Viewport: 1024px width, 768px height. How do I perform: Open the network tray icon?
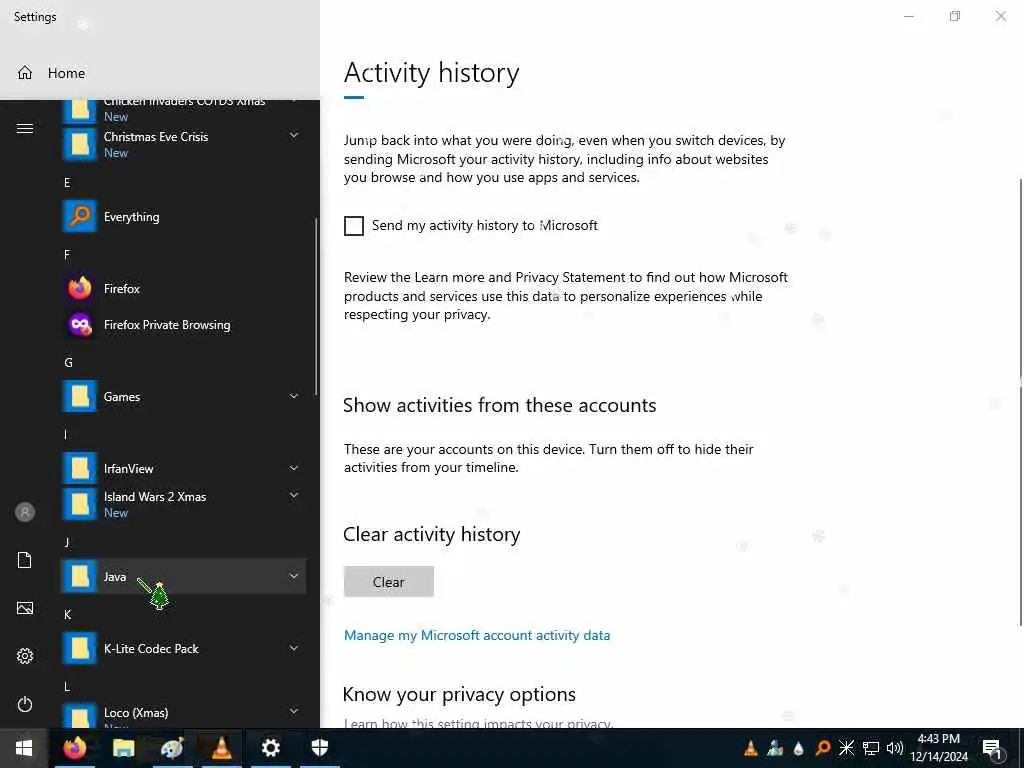(x=871, y=748)
